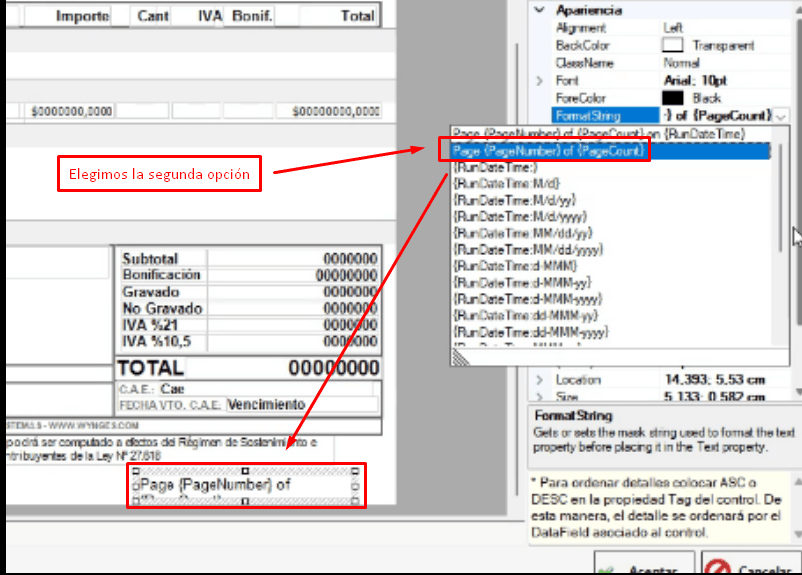
Task: Select 'Page {PageNumber} of {PageCount}' option
Action: pos(546,151)
